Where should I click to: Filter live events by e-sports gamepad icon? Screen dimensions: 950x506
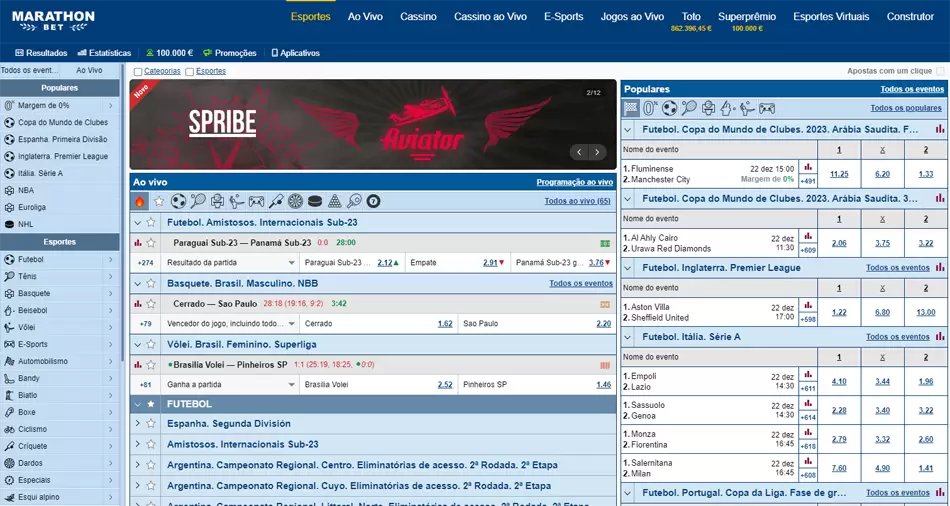click(x=256, y=201)
